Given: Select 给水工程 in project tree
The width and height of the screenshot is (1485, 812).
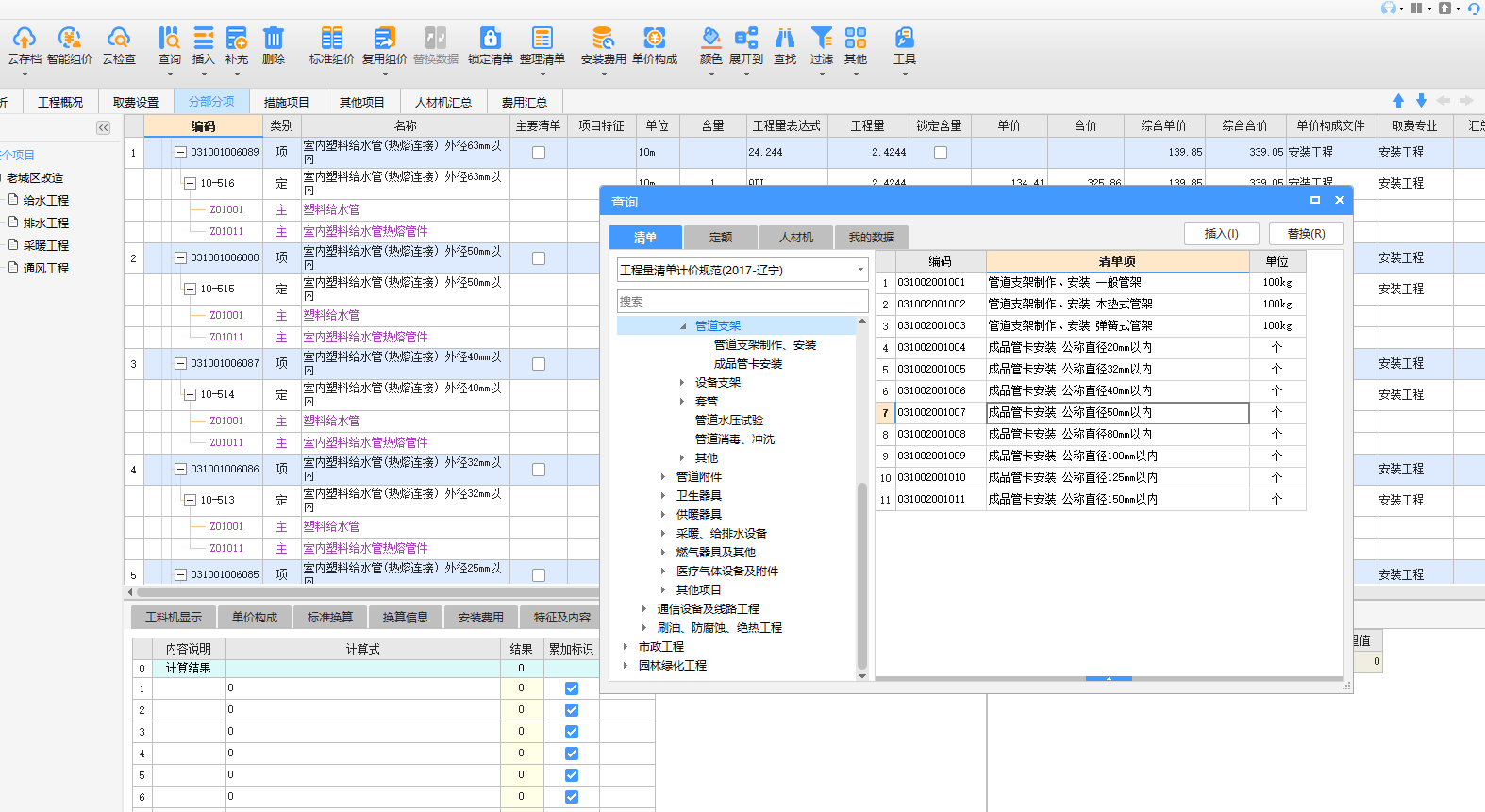Looking at the screenshot, I should (46, 201).
